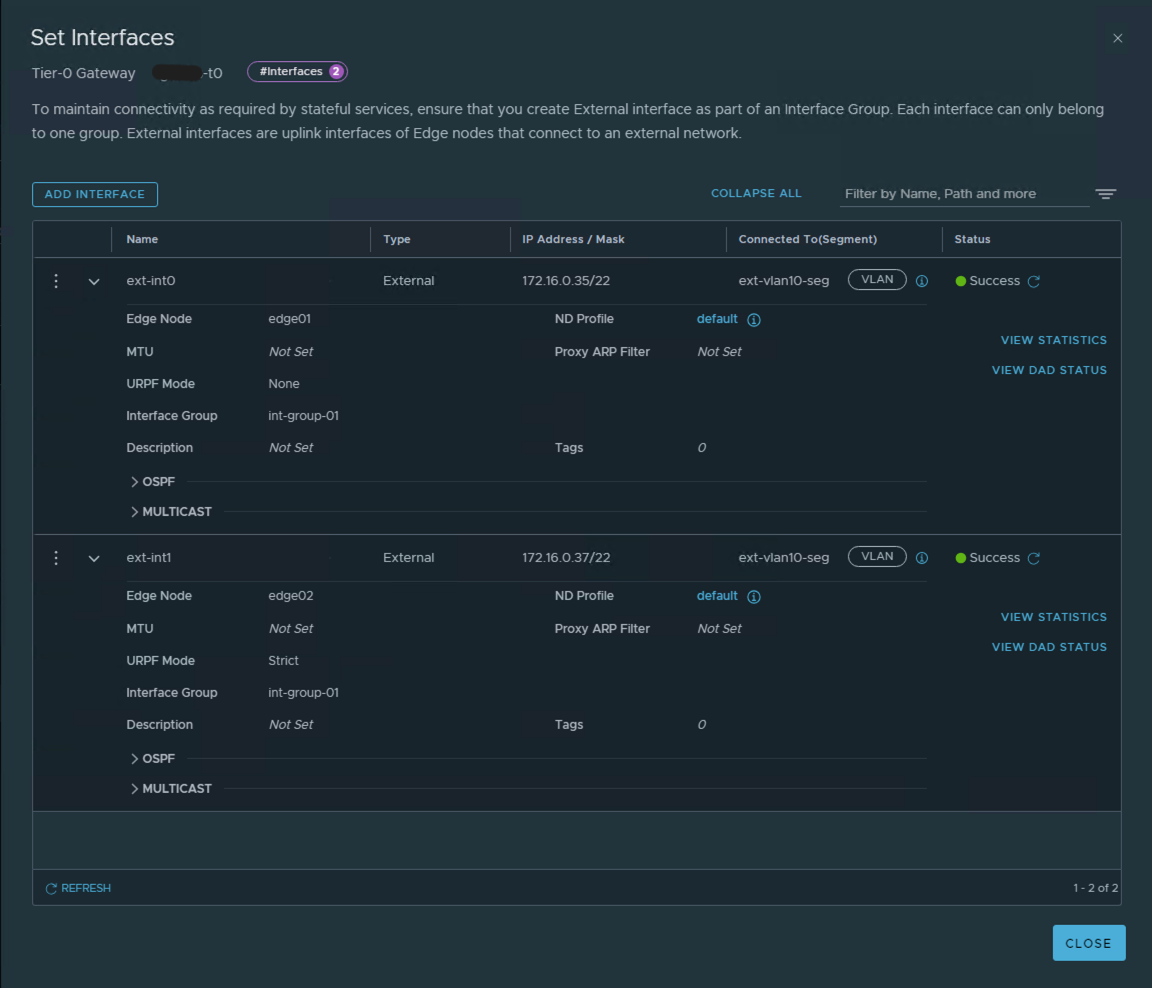Click the edge02 Edge Node value
The height and width of the screenshot is (988, 1152).
[291, 596]
